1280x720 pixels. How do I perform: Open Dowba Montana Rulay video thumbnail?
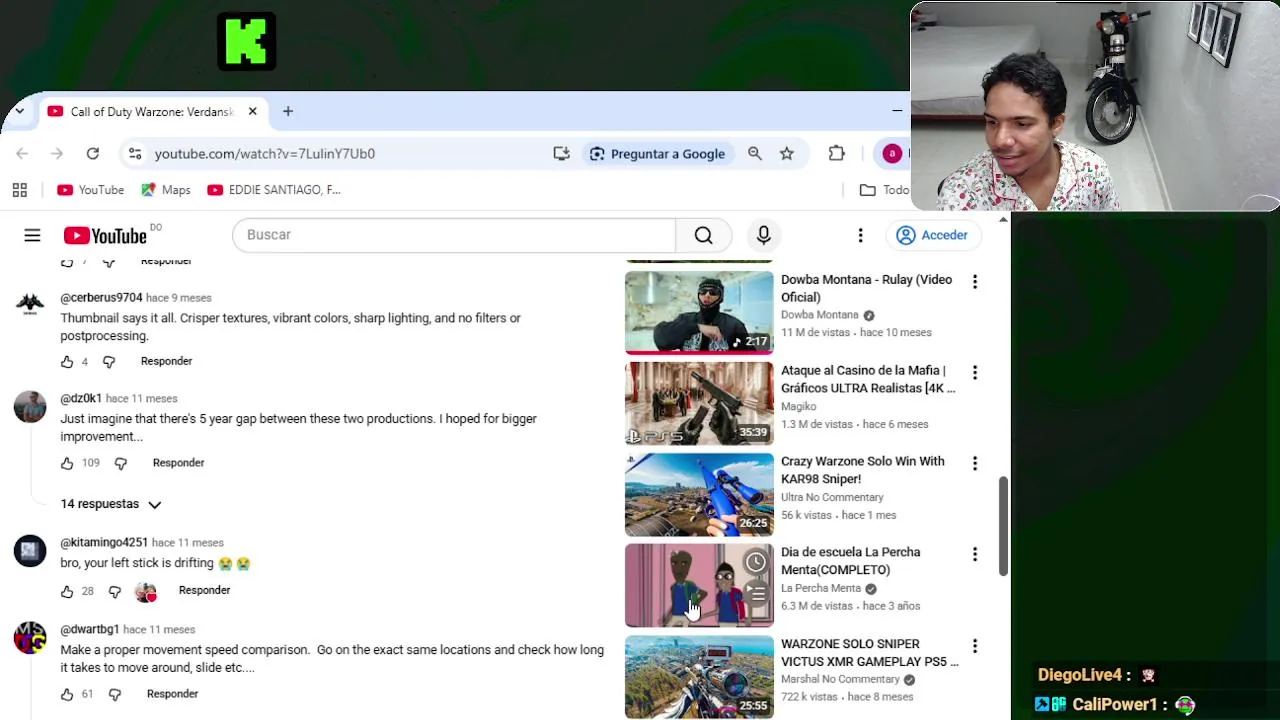pyautogui.click(x=699, y=312)
